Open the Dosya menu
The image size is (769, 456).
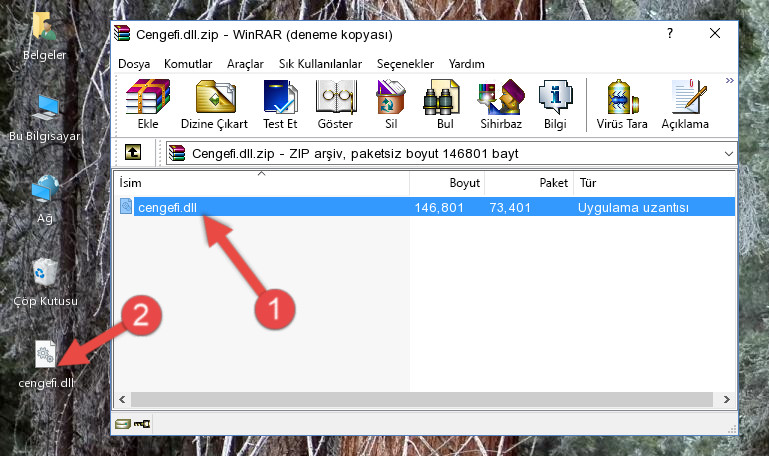(134, 64)
